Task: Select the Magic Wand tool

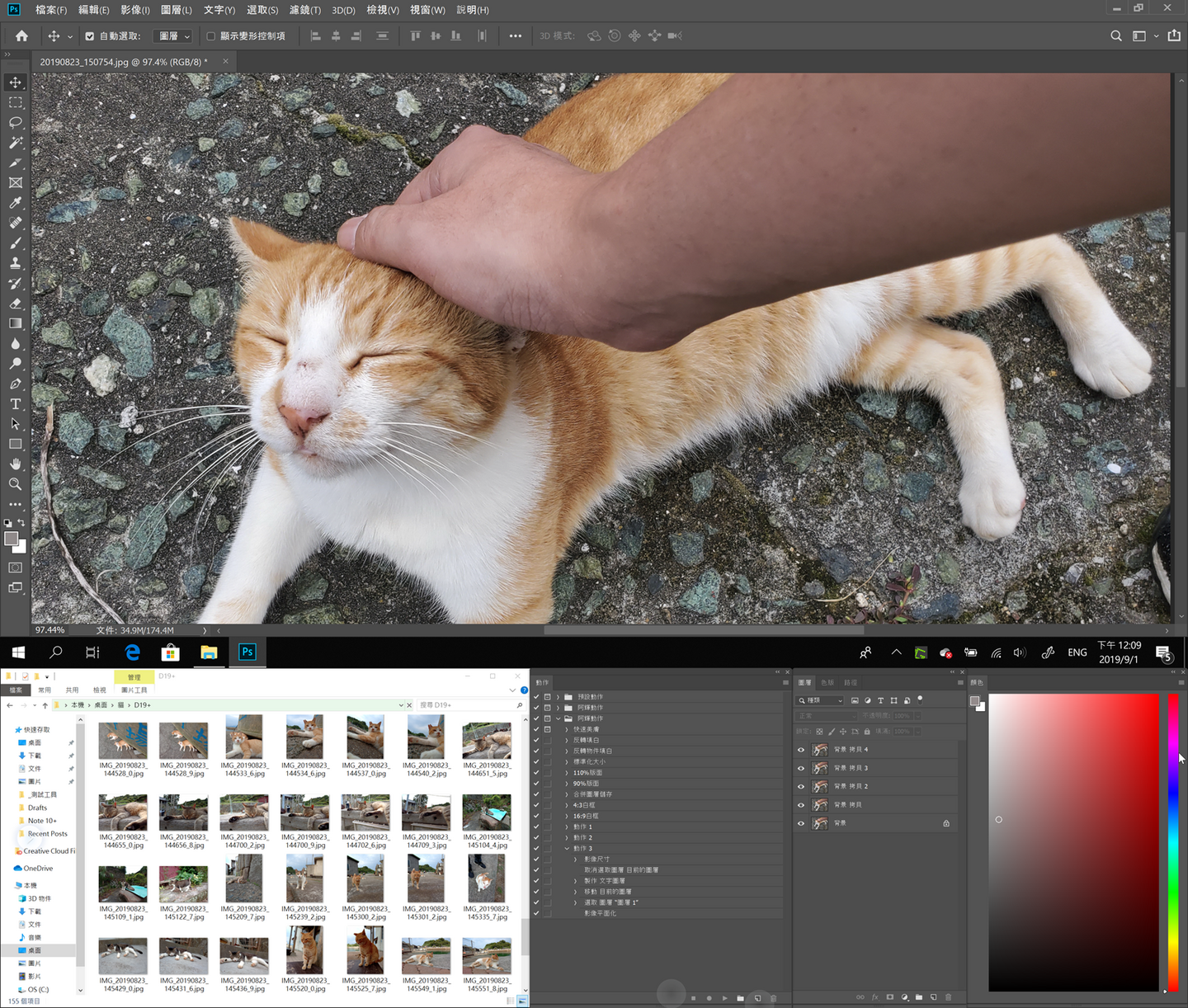Action: click(x=16, y=143)
